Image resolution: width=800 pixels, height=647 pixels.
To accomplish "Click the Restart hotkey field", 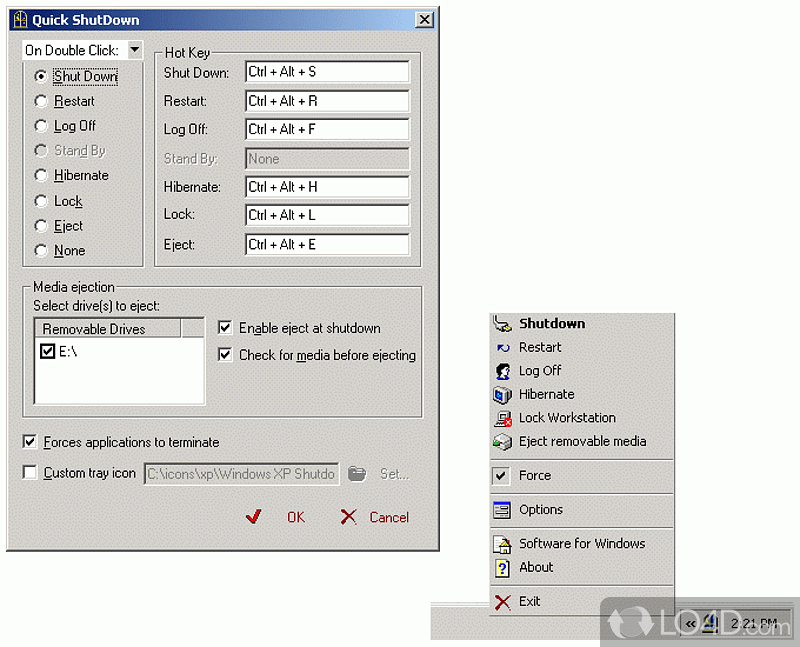I will pos(327,101).
